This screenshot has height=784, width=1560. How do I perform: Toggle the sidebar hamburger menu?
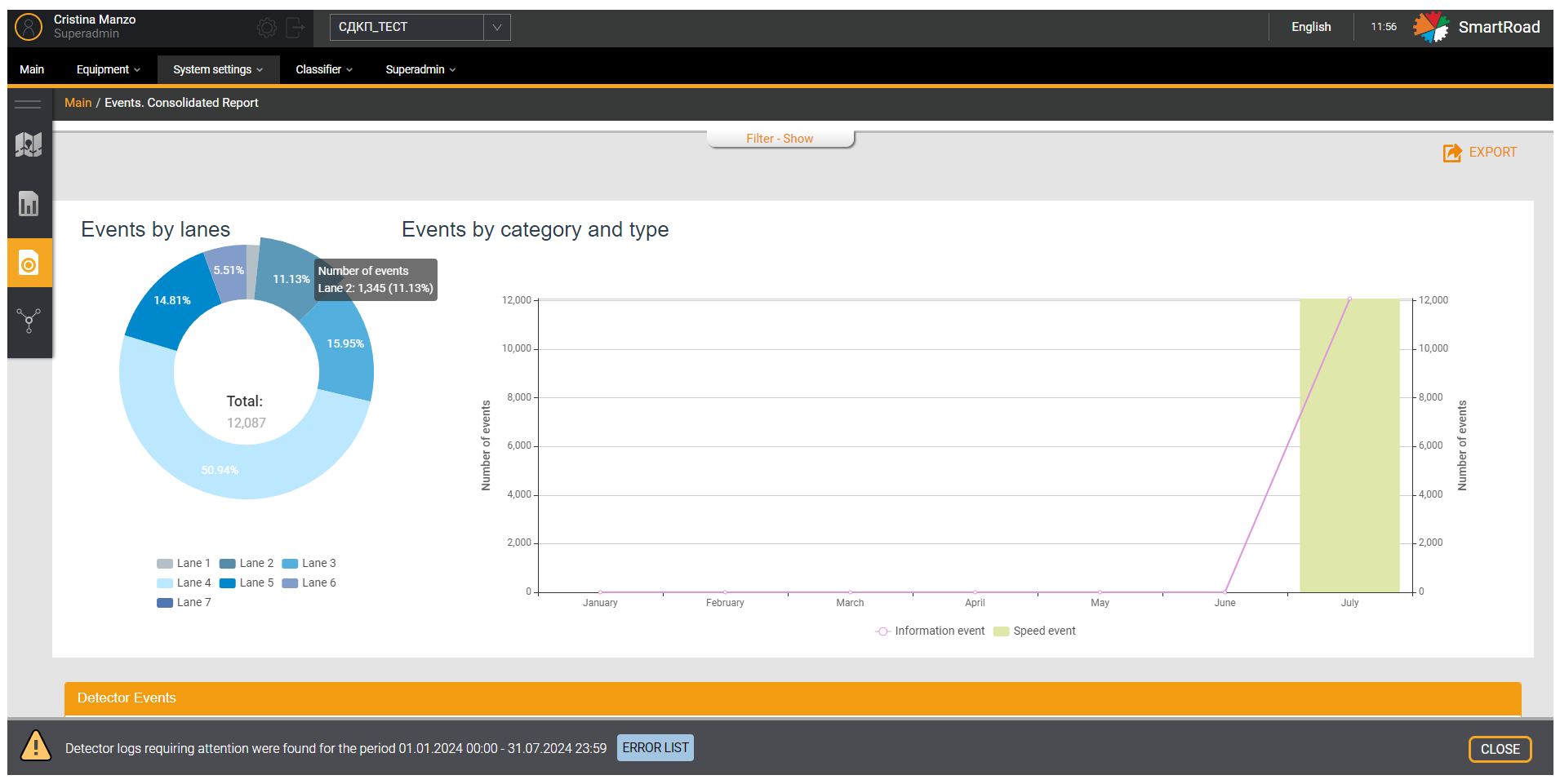[28, 104]
